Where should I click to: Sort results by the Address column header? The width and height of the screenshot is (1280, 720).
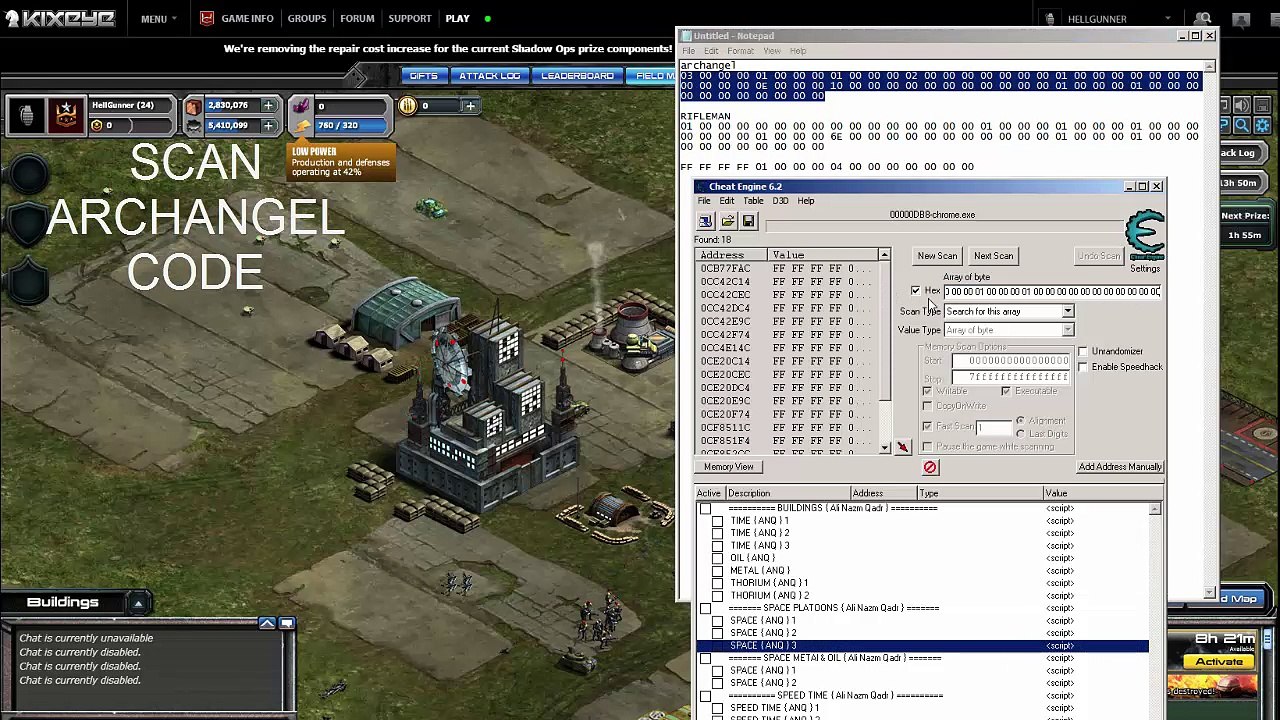coord(731,256)
